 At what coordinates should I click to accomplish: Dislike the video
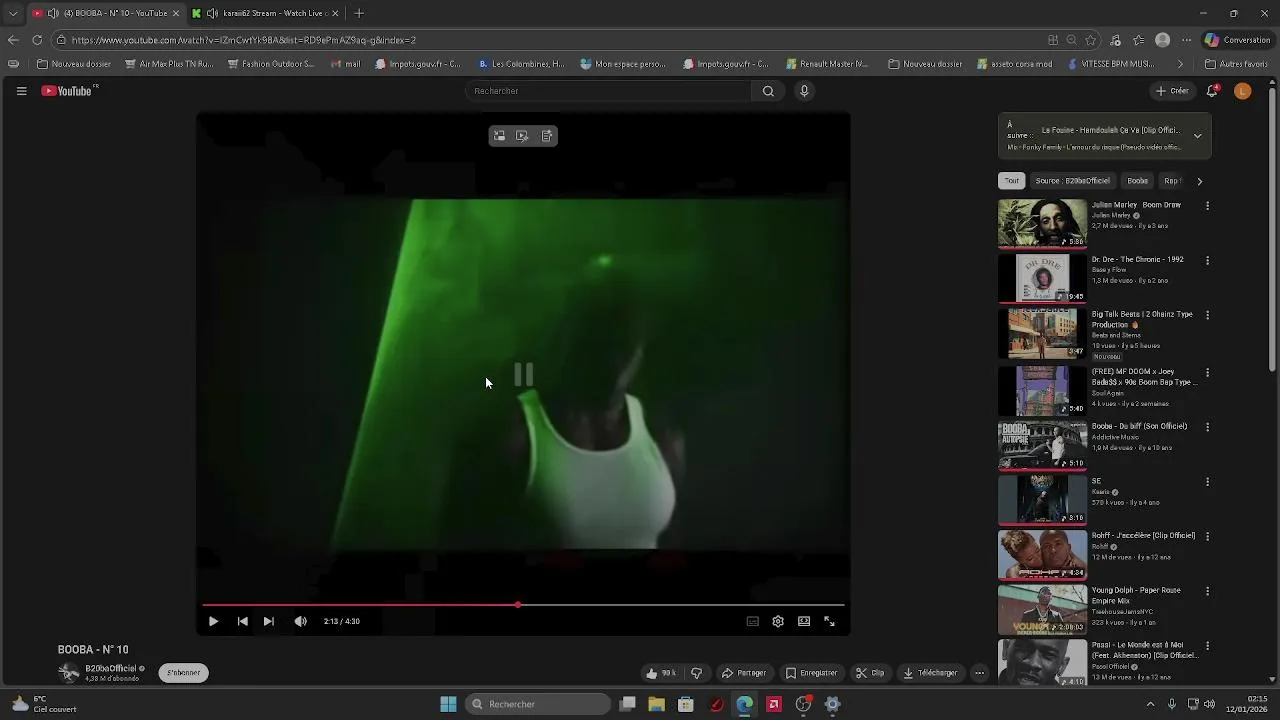point(697,673)
